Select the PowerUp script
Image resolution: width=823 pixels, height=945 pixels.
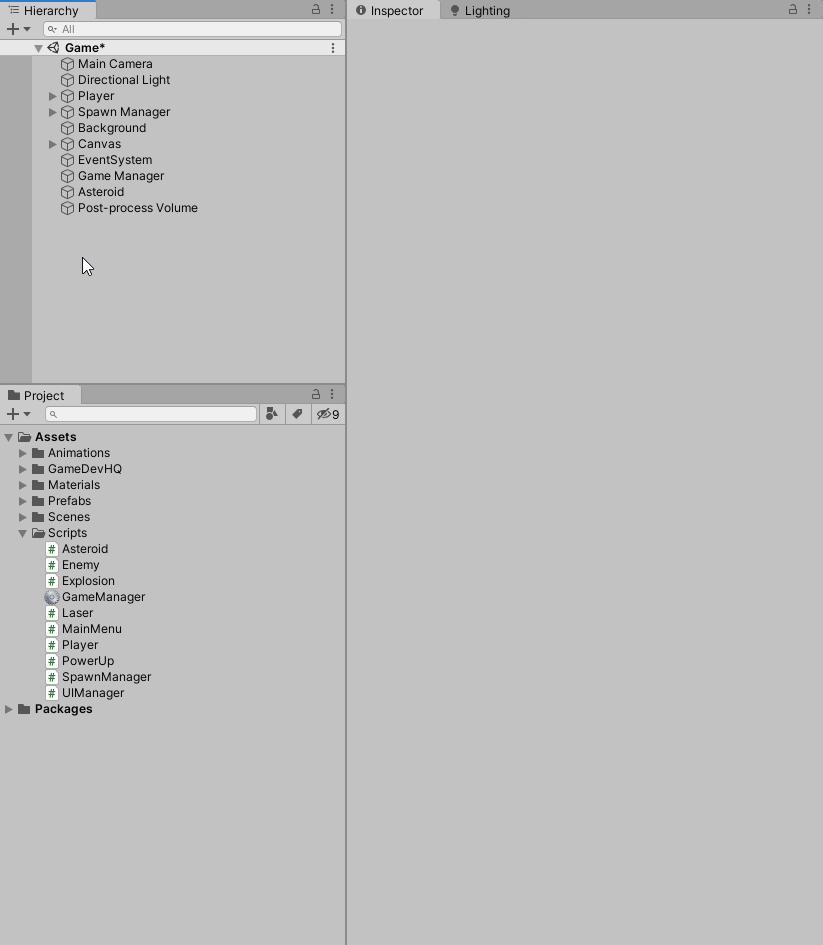[88, 661]
